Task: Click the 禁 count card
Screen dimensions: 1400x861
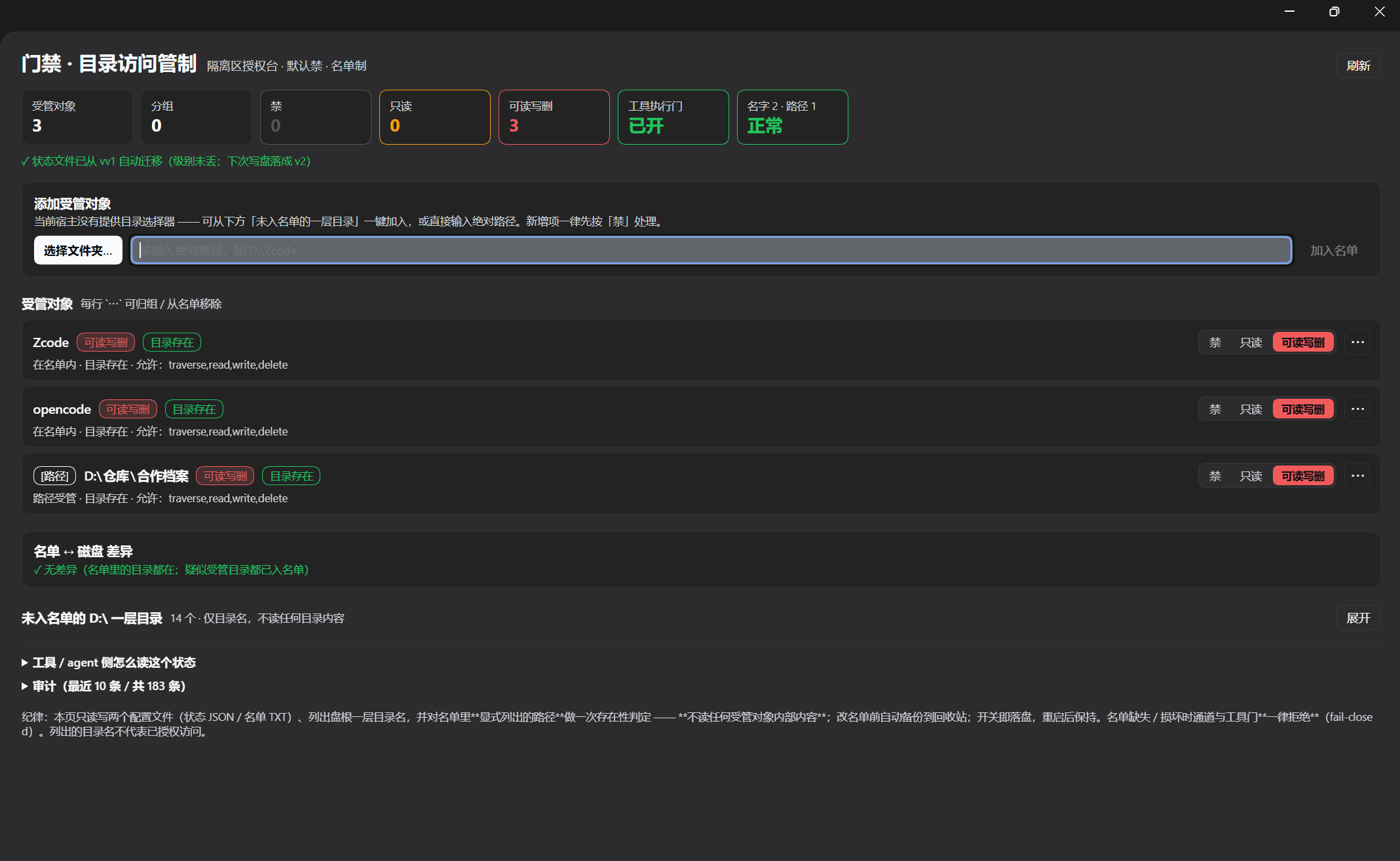Action: tap(315, 117)
